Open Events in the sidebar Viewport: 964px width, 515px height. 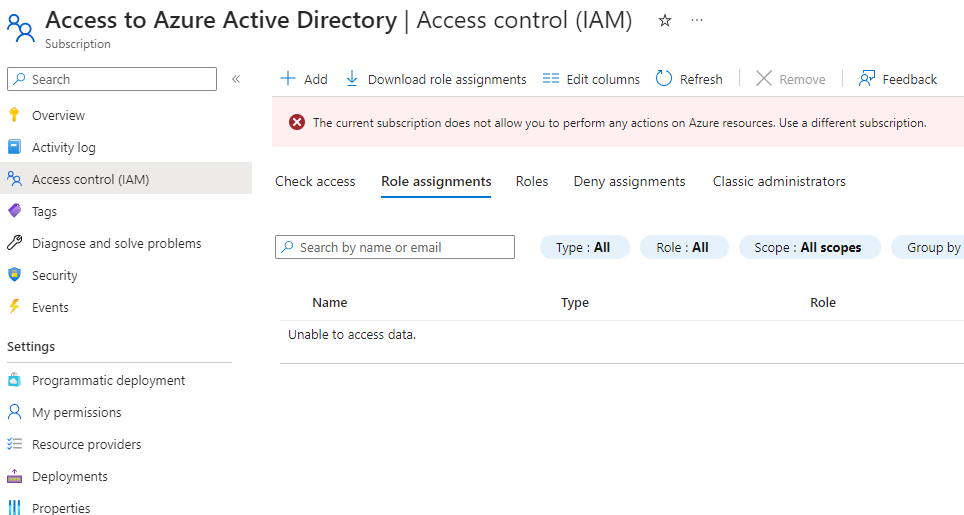(x=50, y=307)
